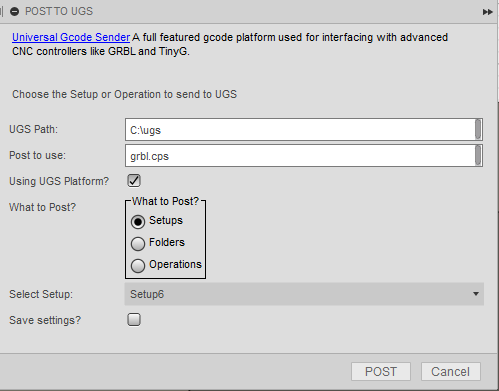499x391 pixels.
Task: Click the POST TO UGS title text
Action: coord(59,11)
